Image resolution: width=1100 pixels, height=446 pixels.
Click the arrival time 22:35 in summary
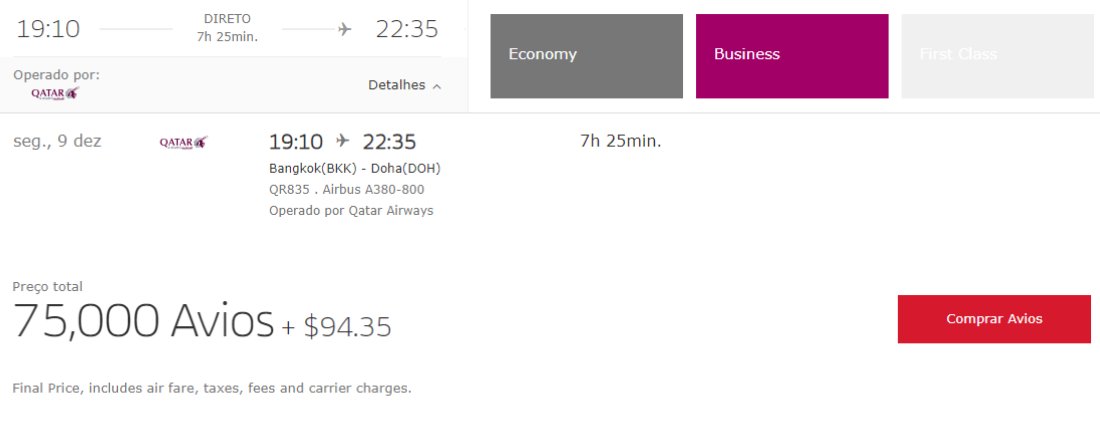[407, 29]
